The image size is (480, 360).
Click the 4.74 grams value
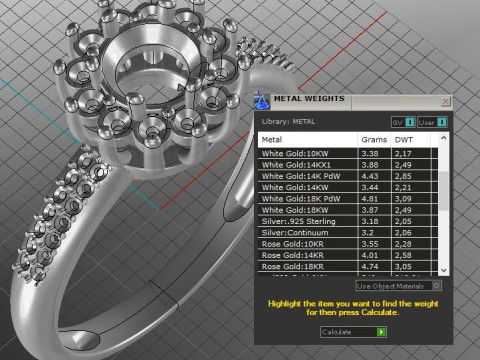click(x=370, y=267)
